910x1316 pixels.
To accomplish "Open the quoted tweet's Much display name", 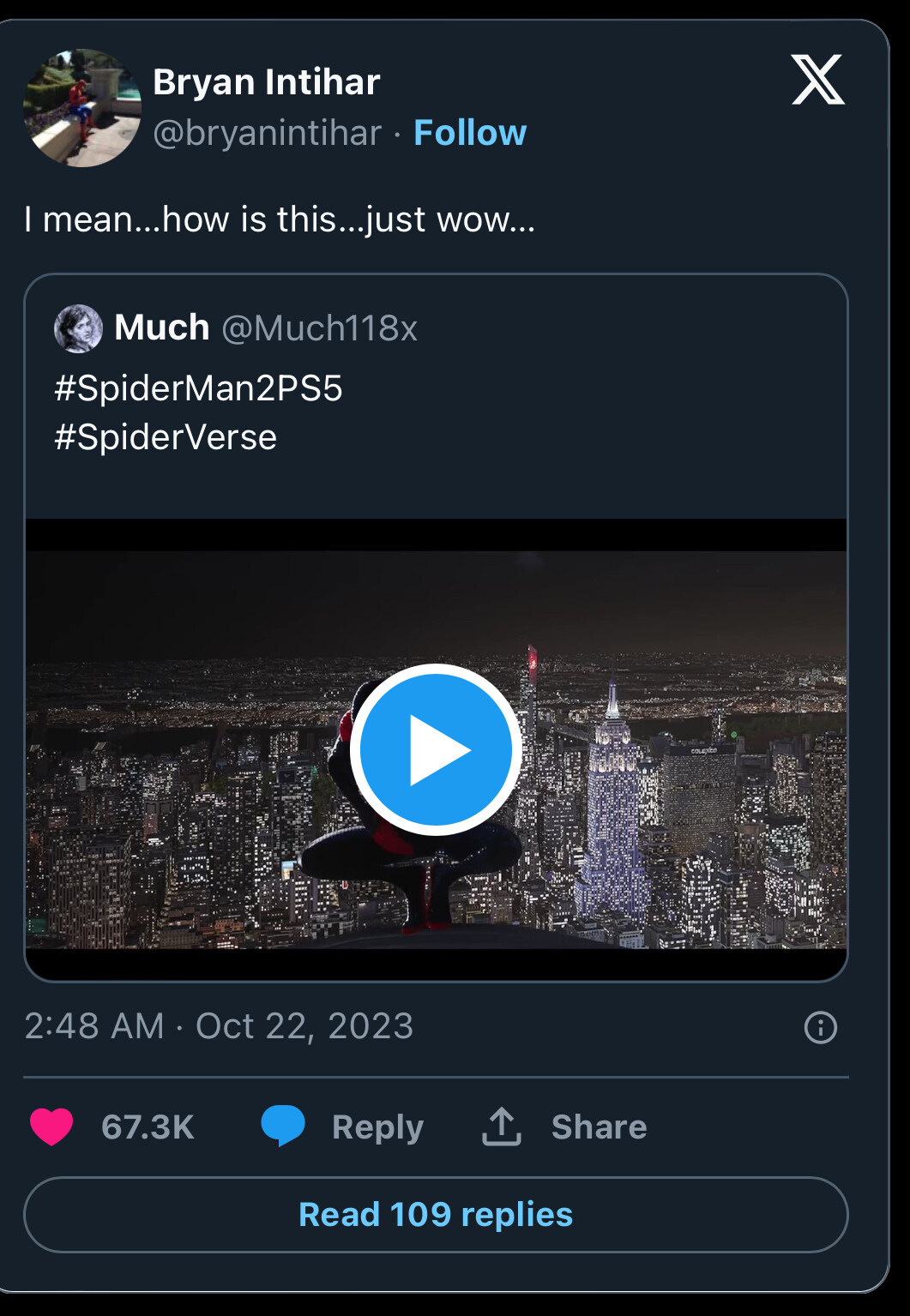I will (161, 327).
